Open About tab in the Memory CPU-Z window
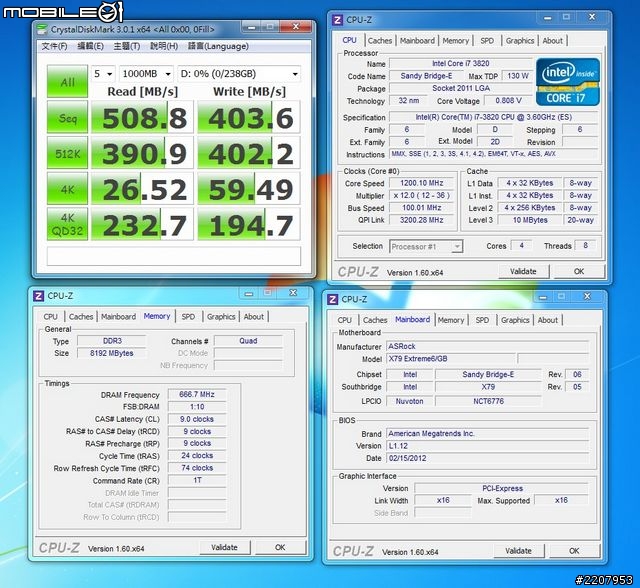Viewport: 640px width, 588px height. tap(253, 317)
